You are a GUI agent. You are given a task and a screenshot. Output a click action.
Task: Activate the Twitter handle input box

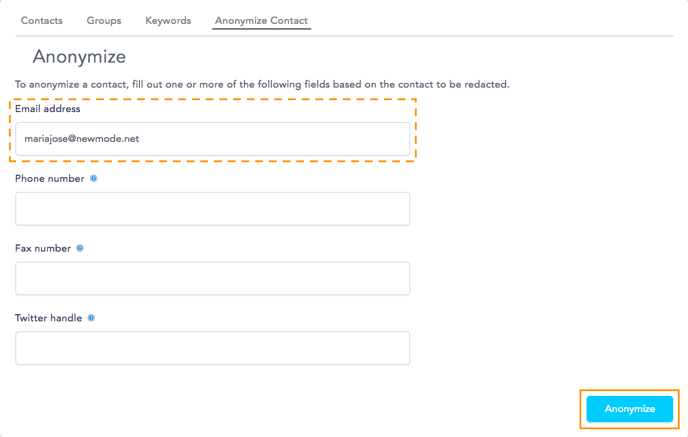click(213, 348)
